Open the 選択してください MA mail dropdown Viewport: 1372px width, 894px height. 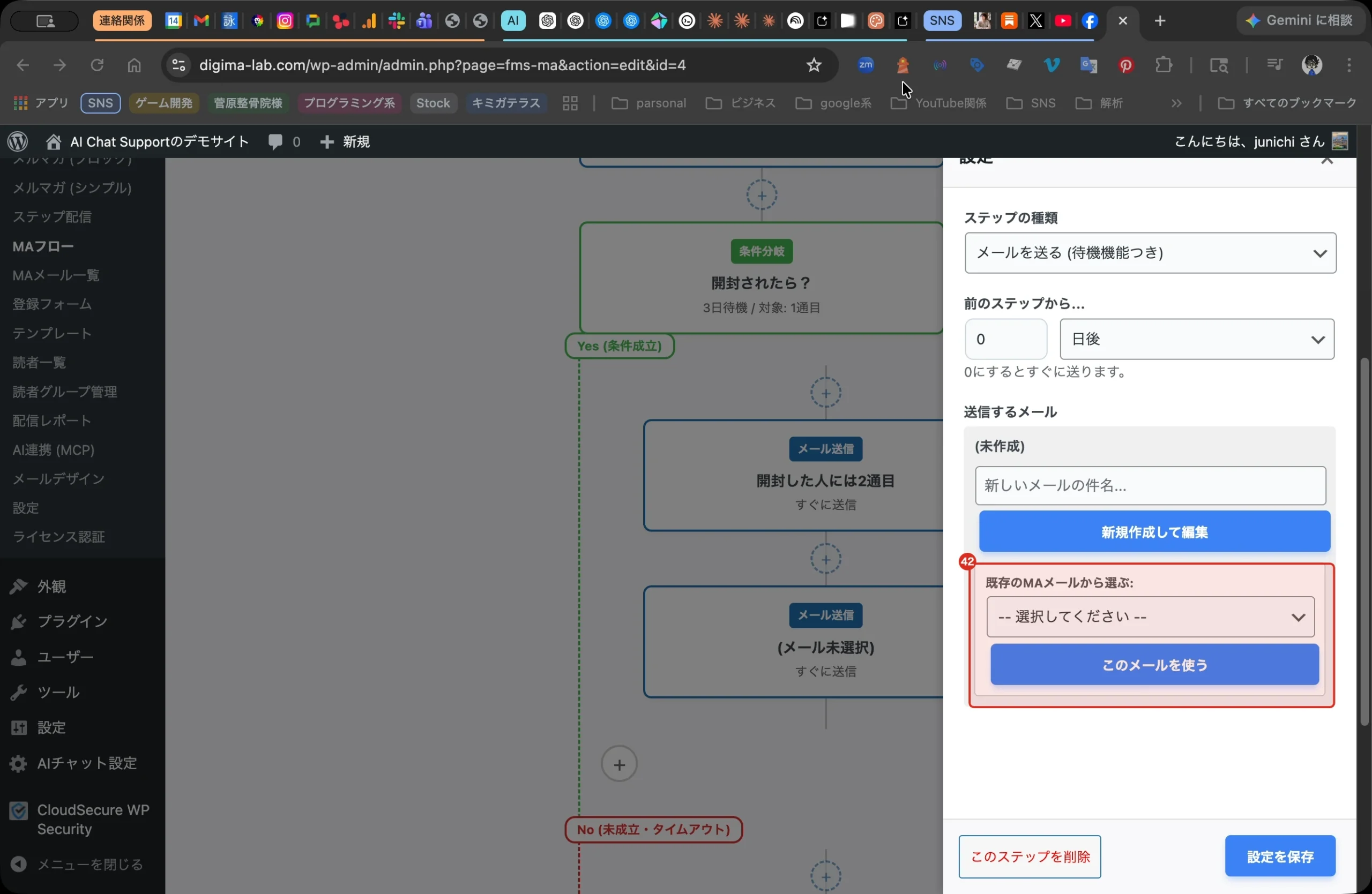click(x=1150, y=617)
